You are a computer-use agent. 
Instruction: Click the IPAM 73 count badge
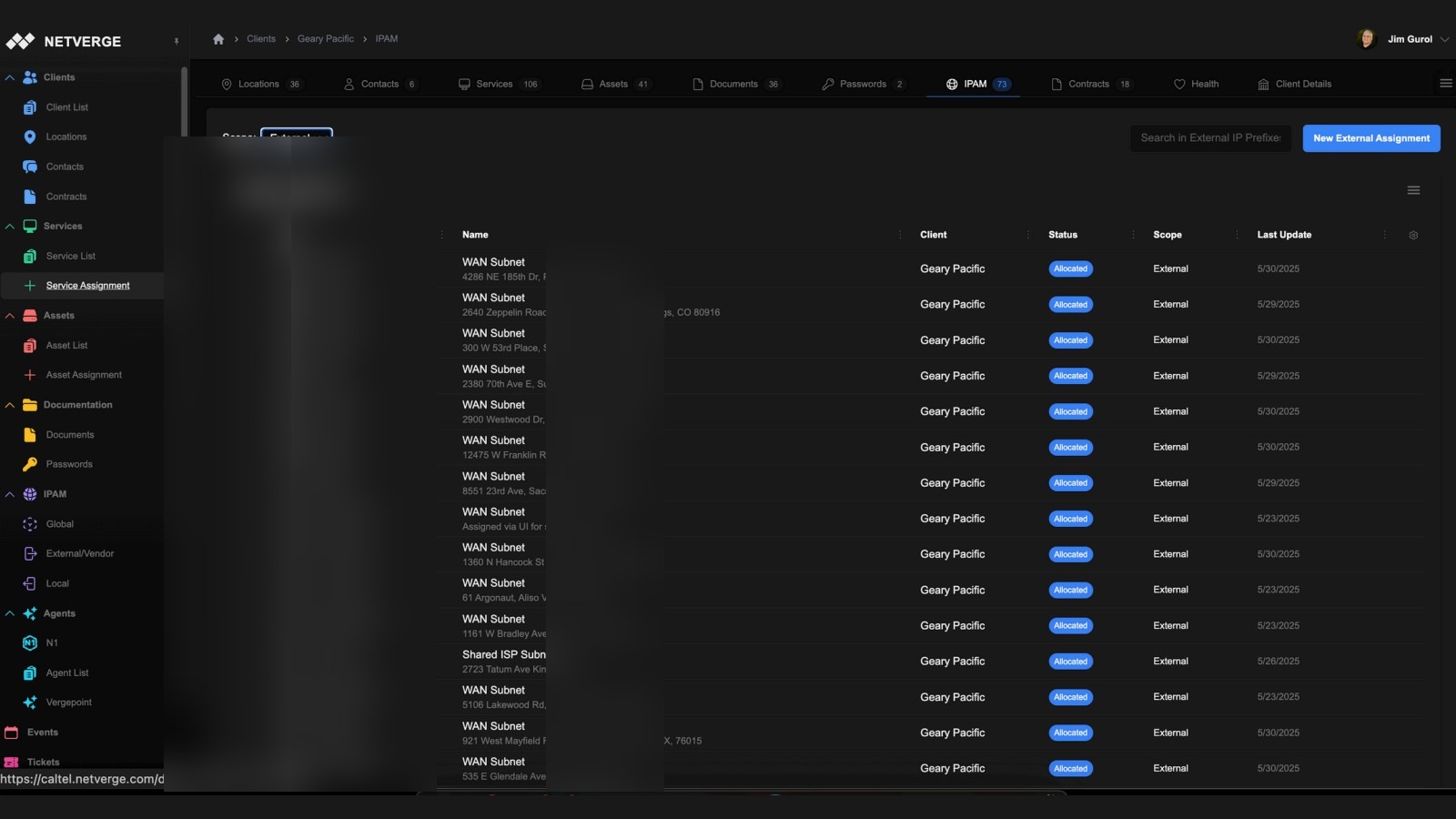(1001, 84)
